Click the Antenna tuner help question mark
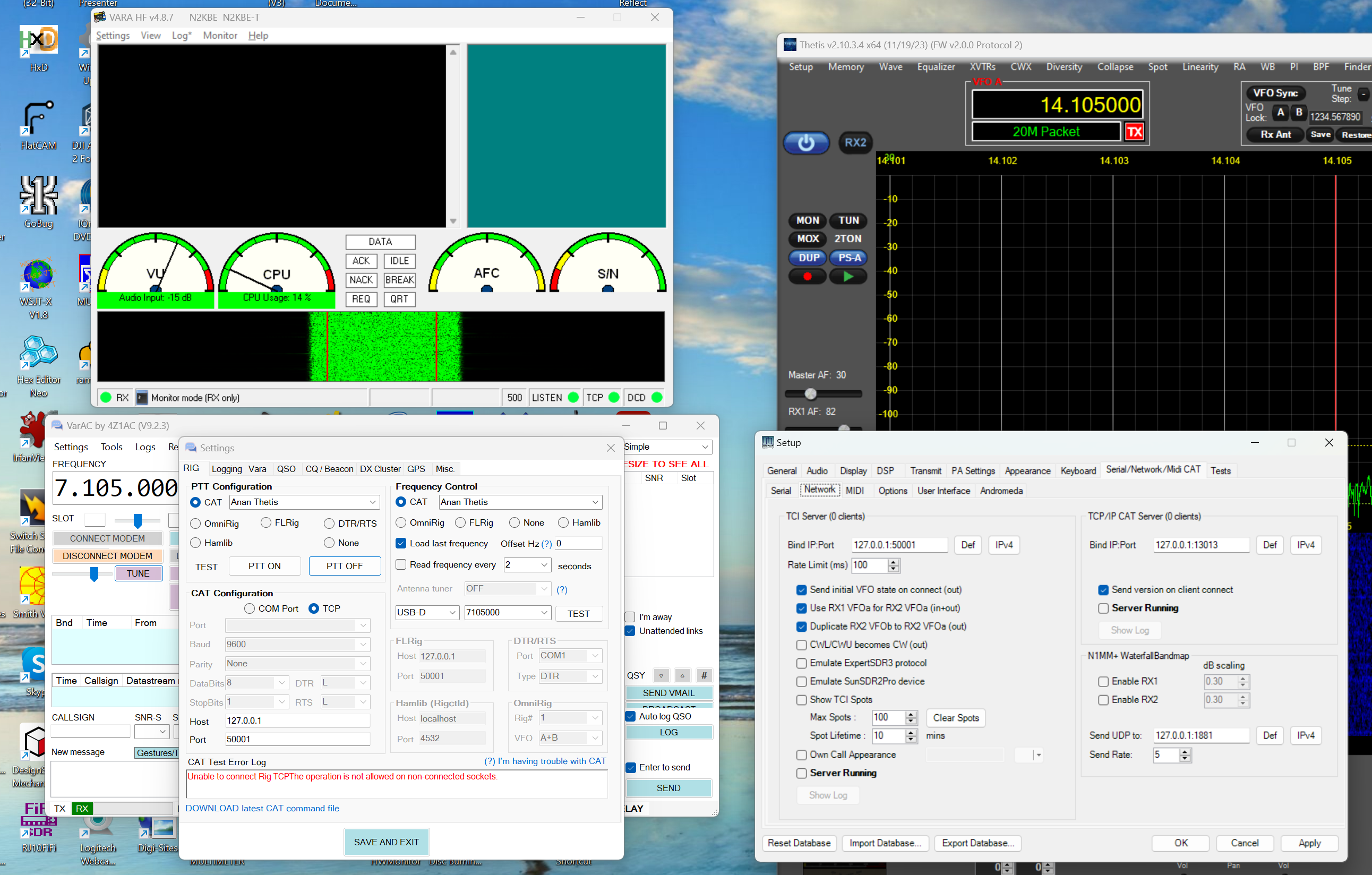1372x875 pixels. pos(562,589)
